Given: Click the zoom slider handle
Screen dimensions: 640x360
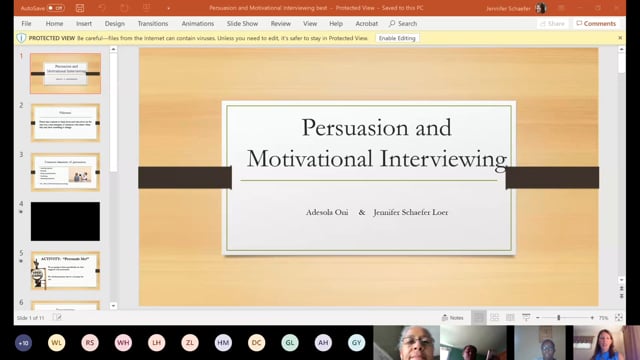Looking at the screenshot, I should (559, 318).
